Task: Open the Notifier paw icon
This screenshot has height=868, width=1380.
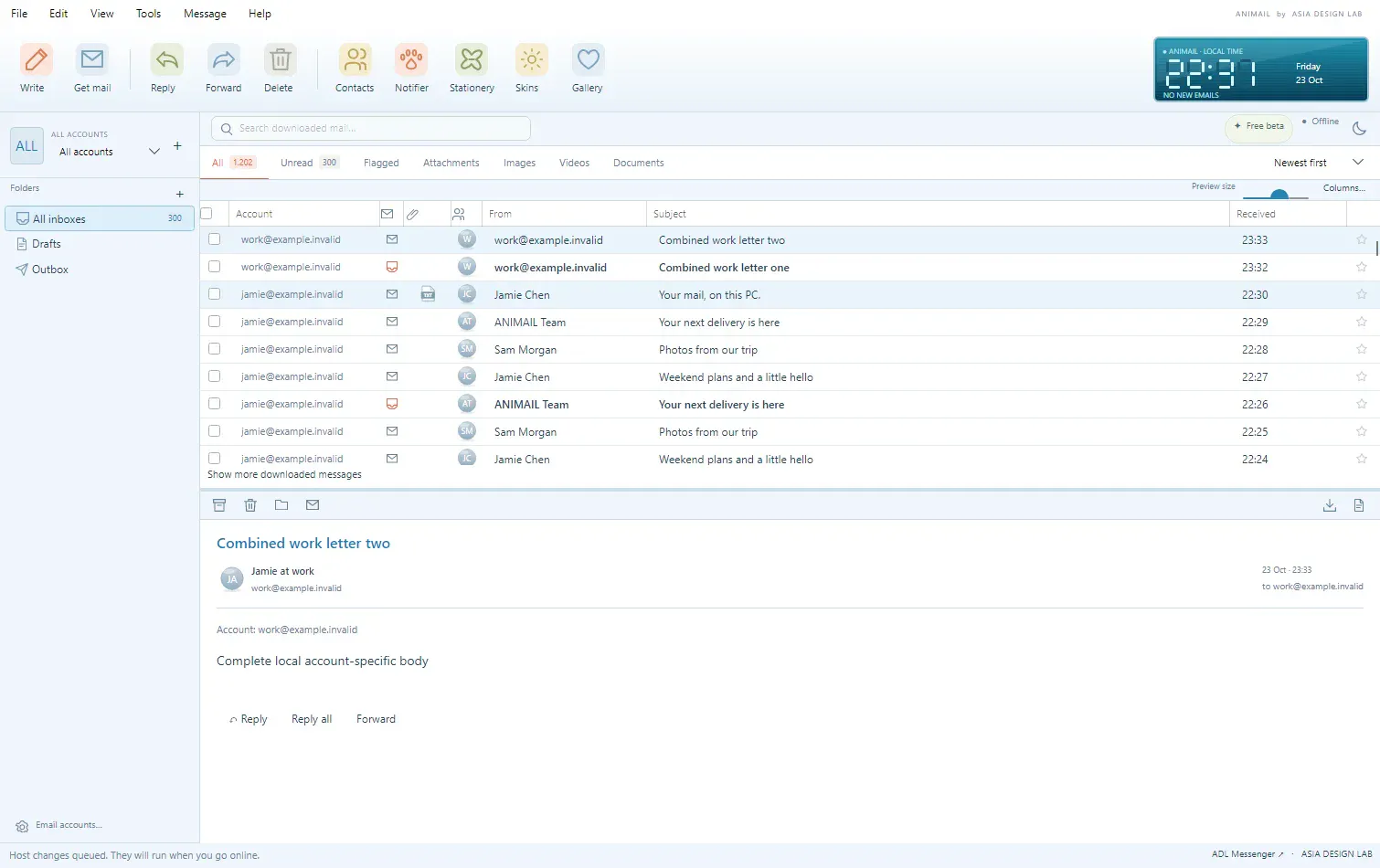Action: point(411,60)
